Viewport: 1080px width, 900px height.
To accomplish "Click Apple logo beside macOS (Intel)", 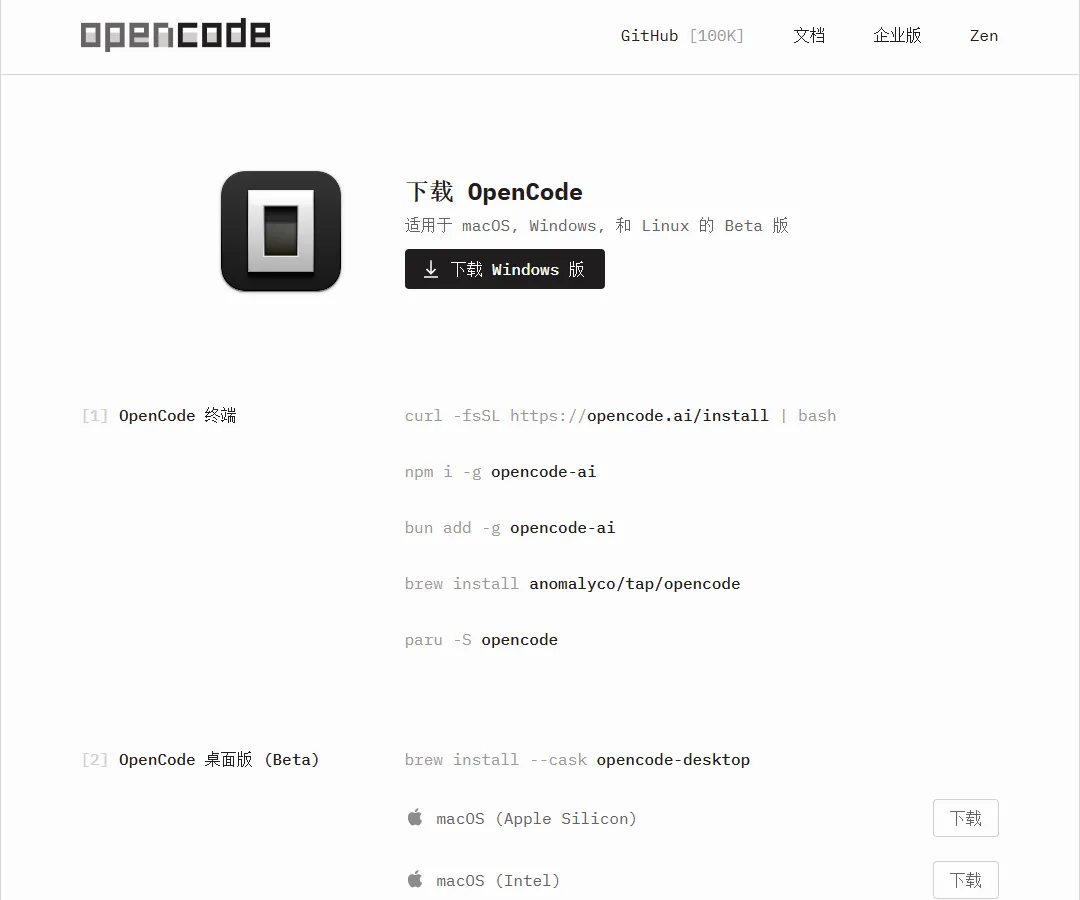I will tap(415, 880).
